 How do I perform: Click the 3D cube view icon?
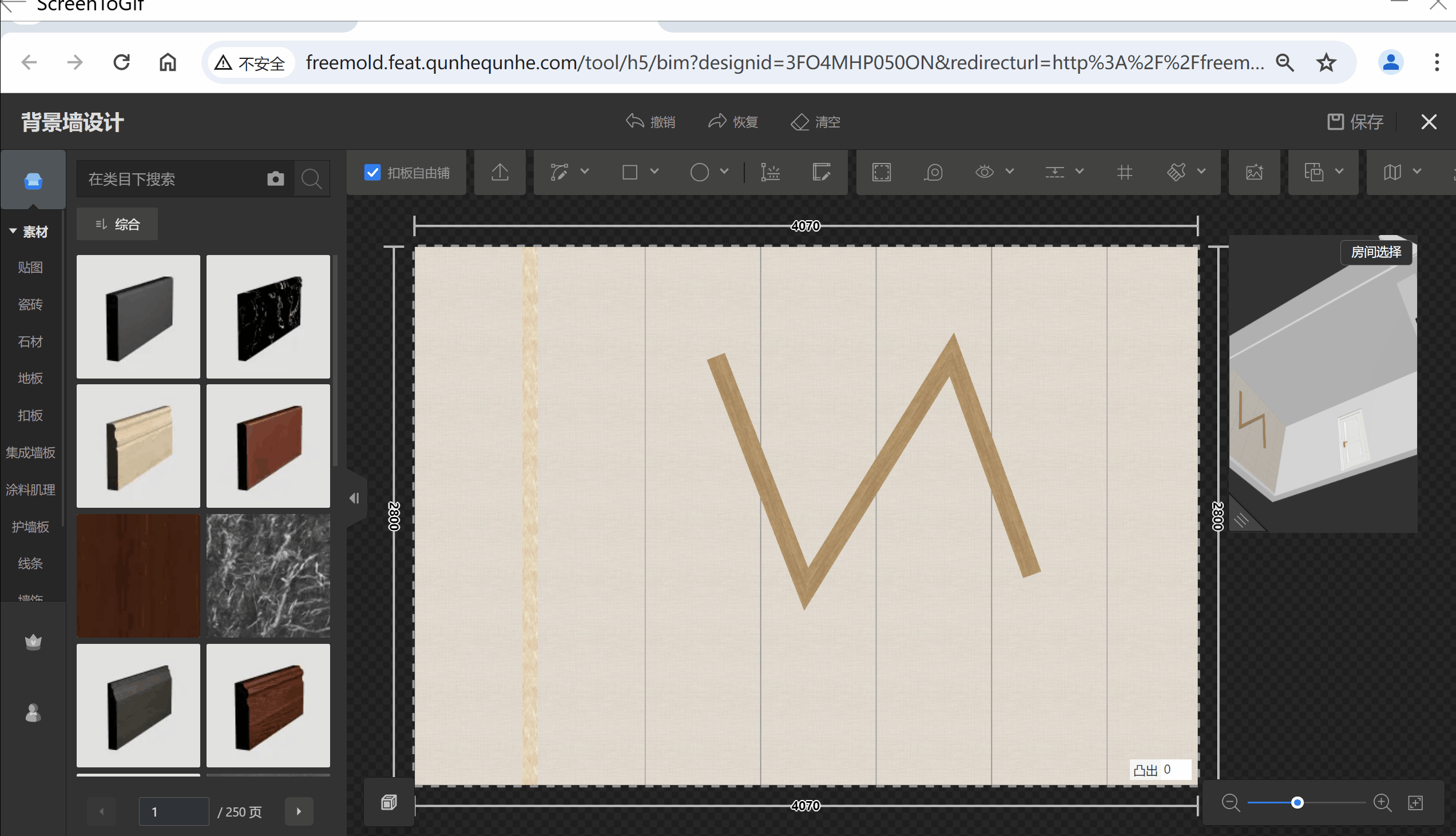[389, 802]
